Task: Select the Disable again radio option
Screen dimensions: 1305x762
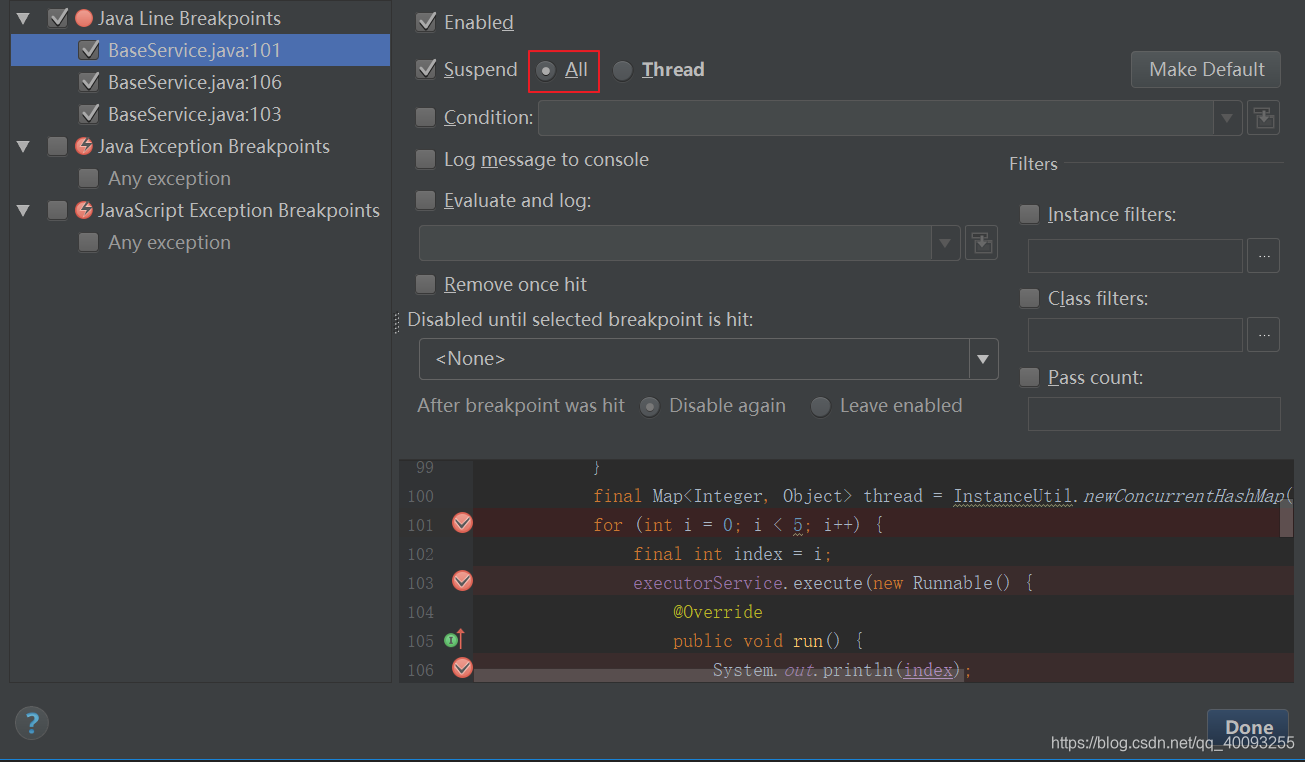Action: (650, 406)
